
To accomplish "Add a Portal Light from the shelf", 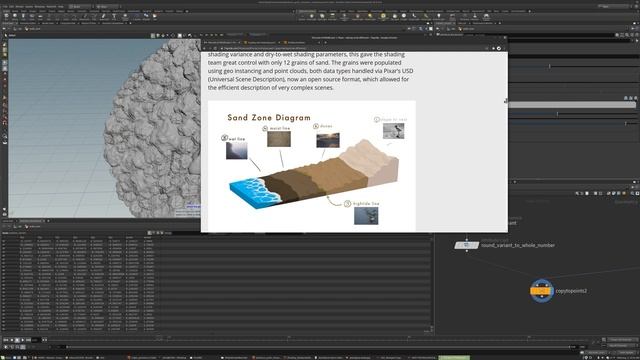I will 426,17.
